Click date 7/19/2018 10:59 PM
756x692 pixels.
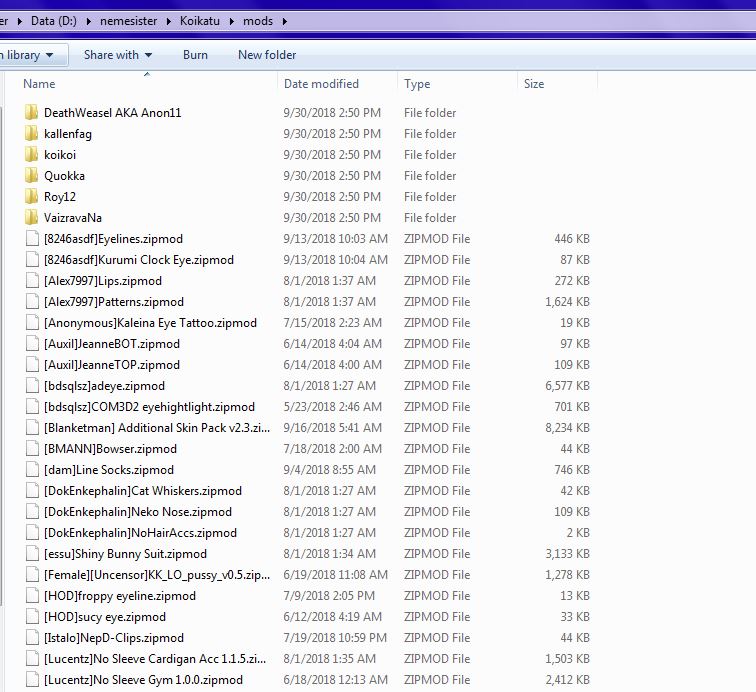(335, 638)
